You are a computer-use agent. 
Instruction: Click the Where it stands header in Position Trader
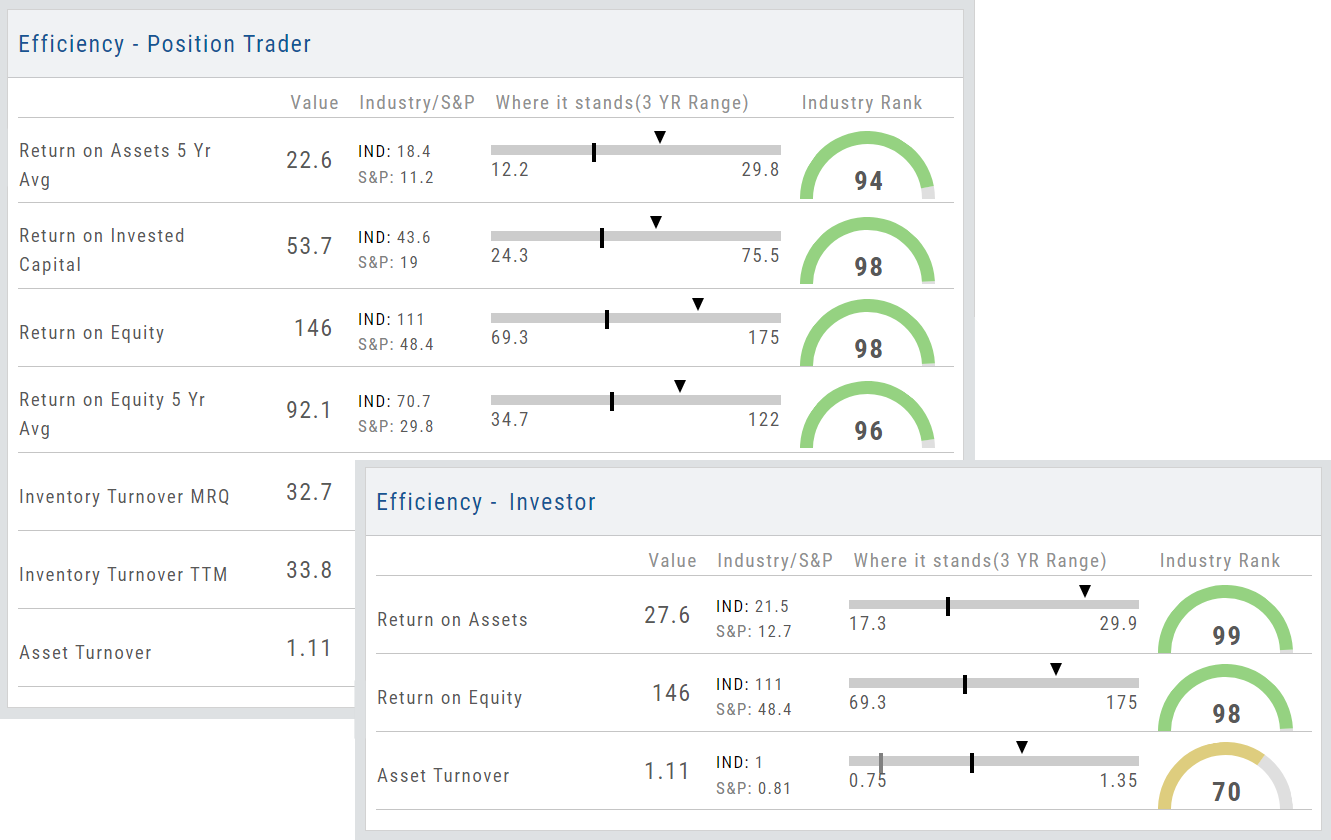[622, 103]
